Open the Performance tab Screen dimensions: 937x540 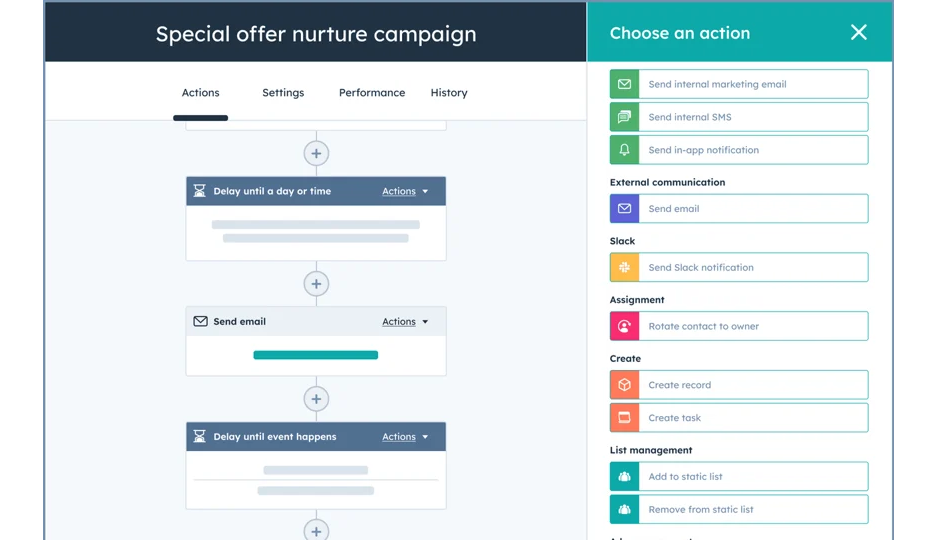click(x=372, y=93)
